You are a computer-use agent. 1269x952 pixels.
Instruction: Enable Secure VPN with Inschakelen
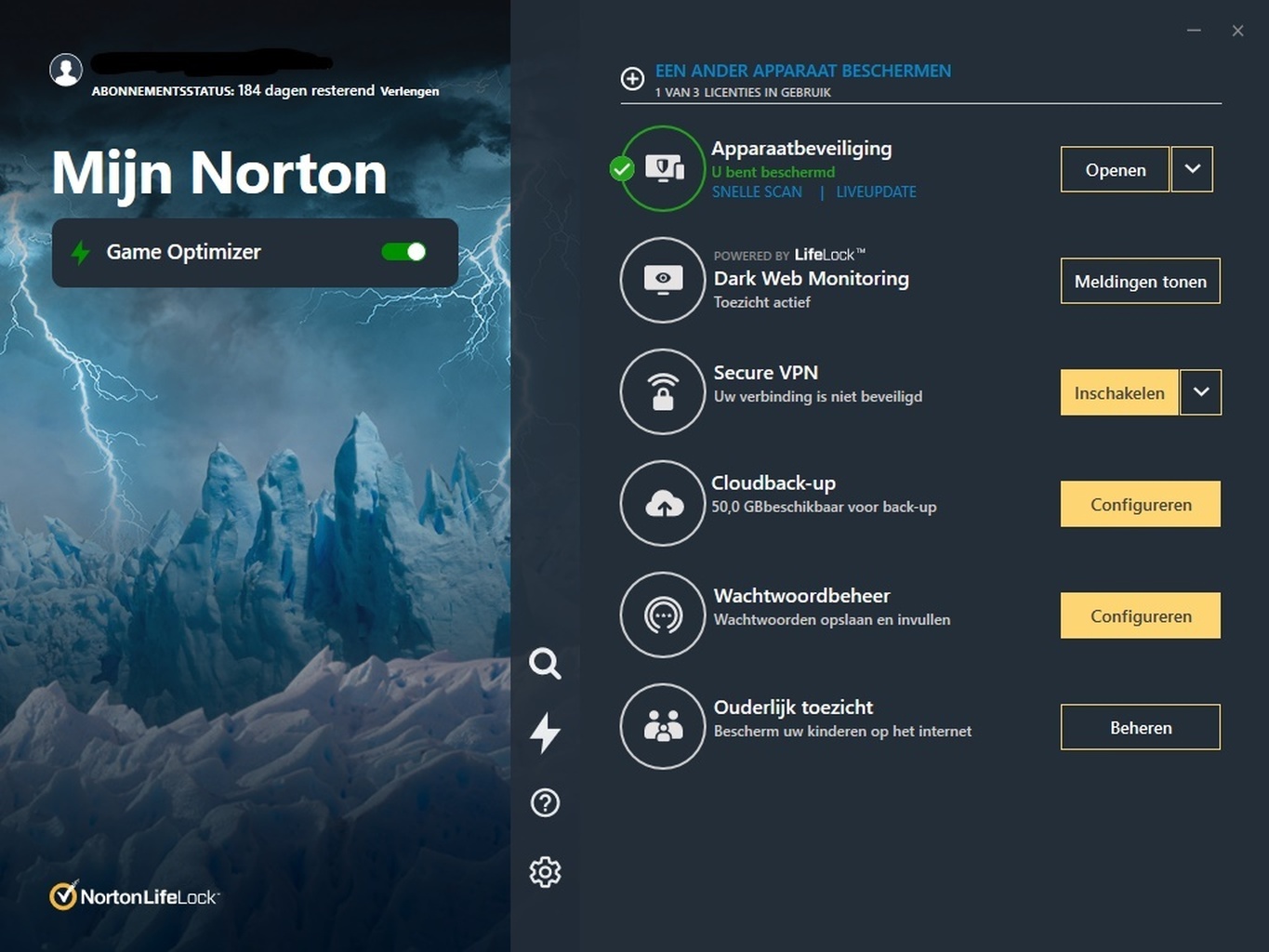[1119, 392]
